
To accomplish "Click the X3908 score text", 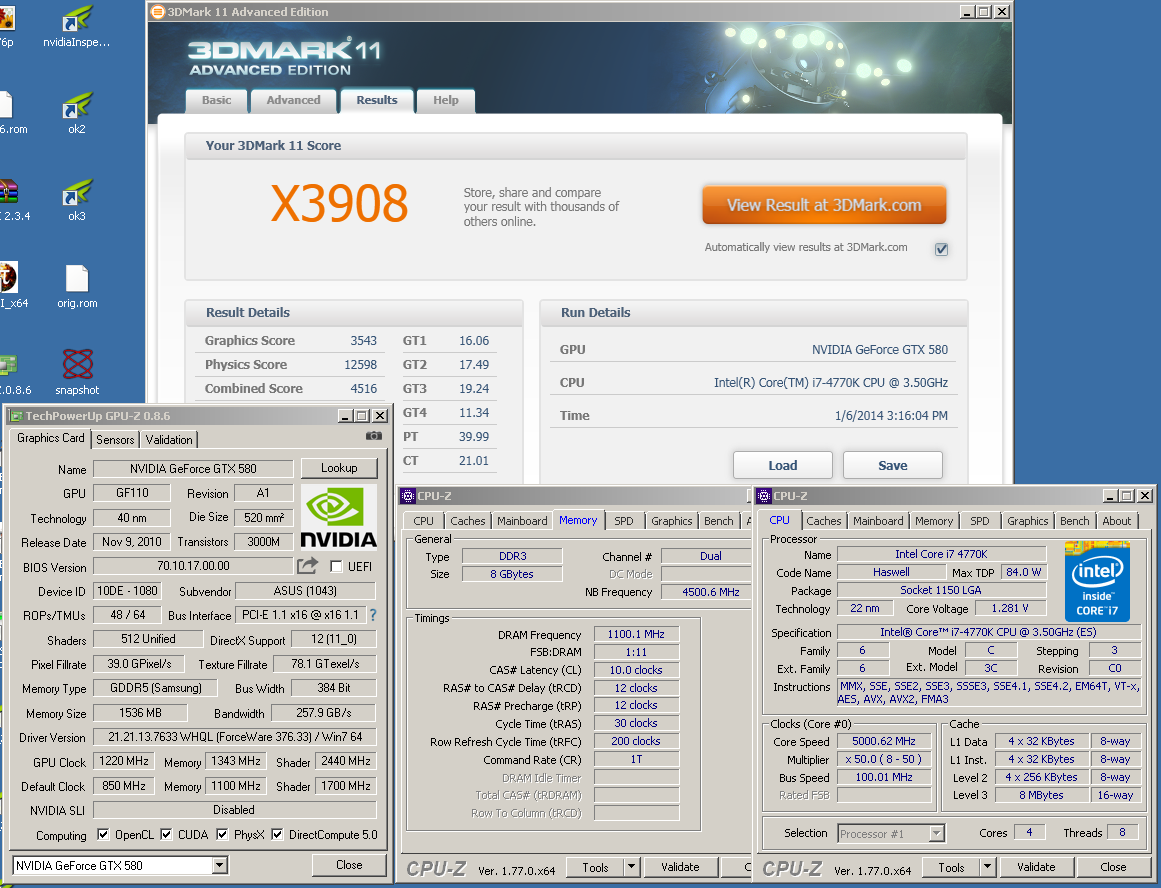I will point(340,203).
